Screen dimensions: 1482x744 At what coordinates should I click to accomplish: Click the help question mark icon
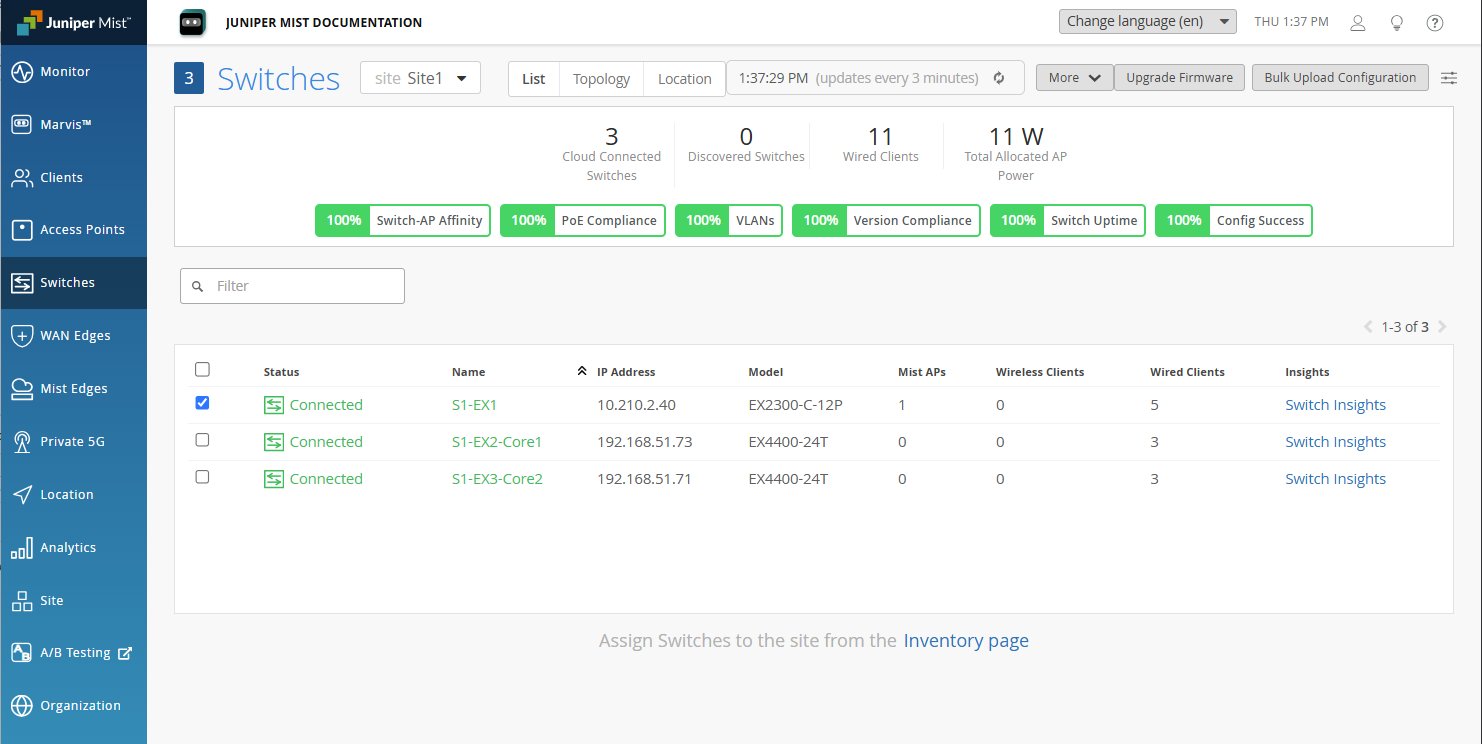[x=1435, y=23]
